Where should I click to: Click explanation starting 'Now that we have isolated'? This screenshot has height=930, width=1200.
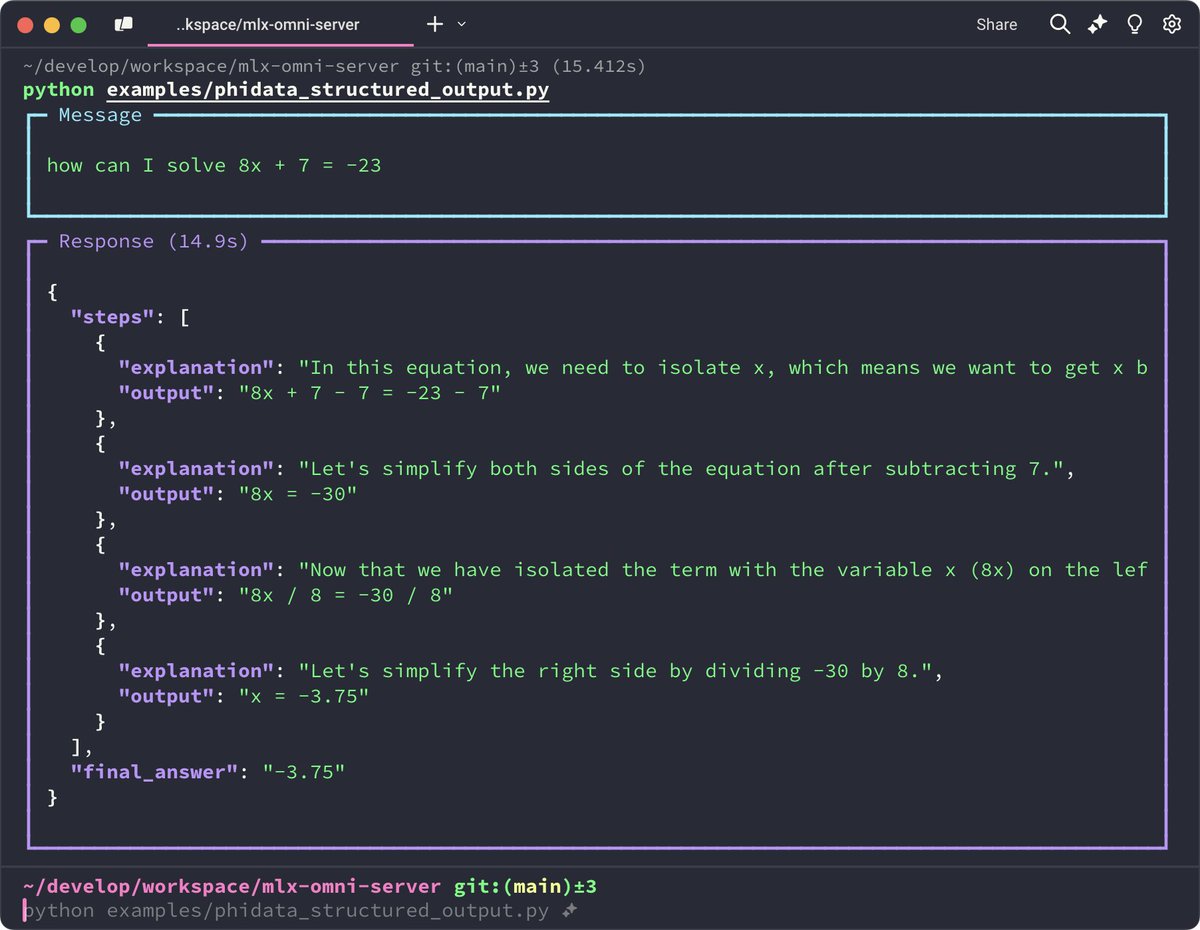coord(723,570)
